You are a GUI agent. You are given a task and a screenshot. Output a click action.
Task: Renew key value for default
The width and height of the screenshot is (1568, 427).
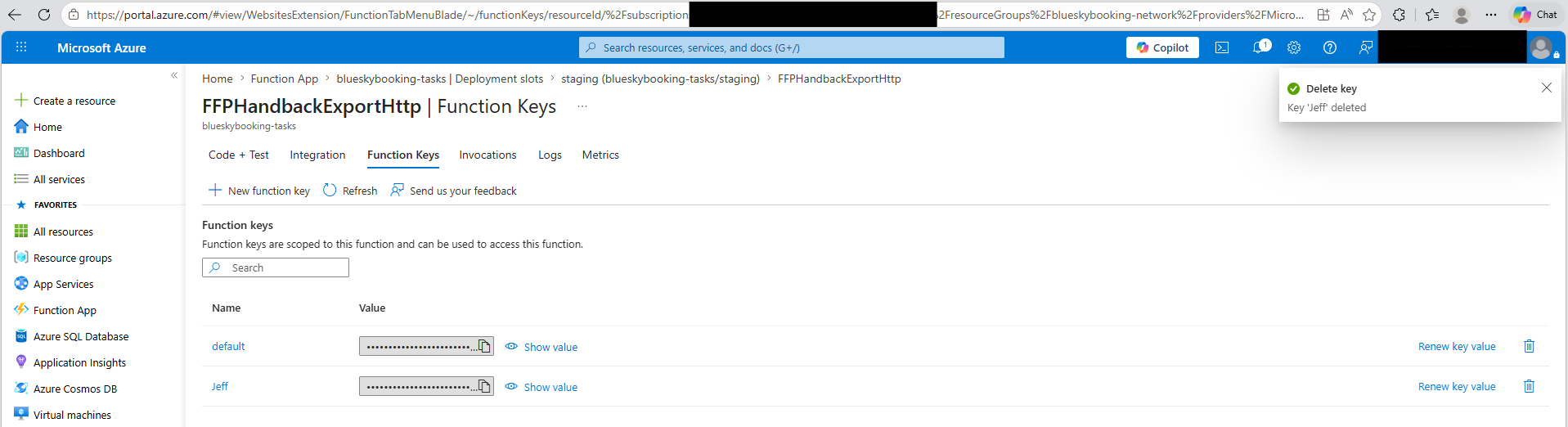click(x=1457, y=346)
